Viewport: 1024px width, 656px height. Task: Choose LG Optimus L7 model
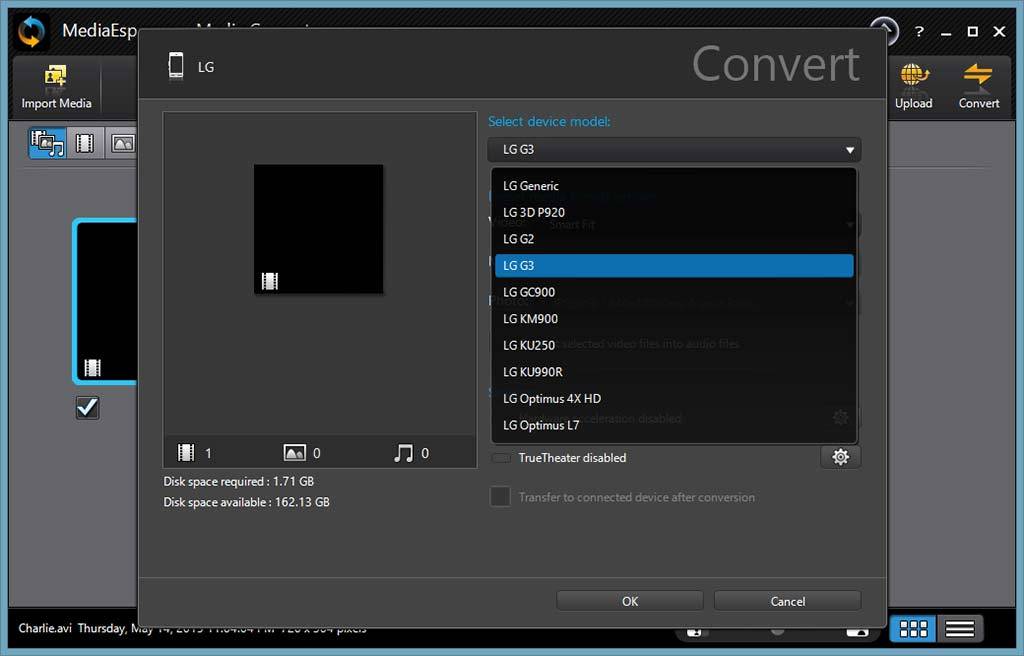point(674,425)
